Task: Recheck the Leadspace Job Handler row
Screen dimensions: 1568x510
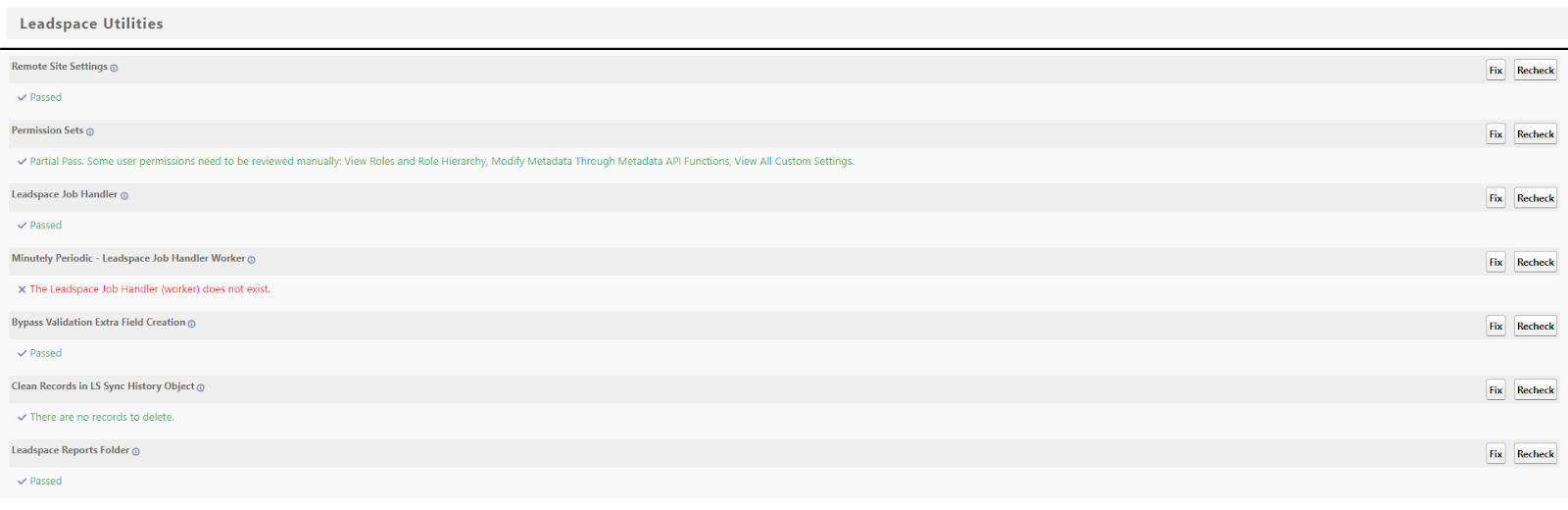Action: click(1536, 198)
